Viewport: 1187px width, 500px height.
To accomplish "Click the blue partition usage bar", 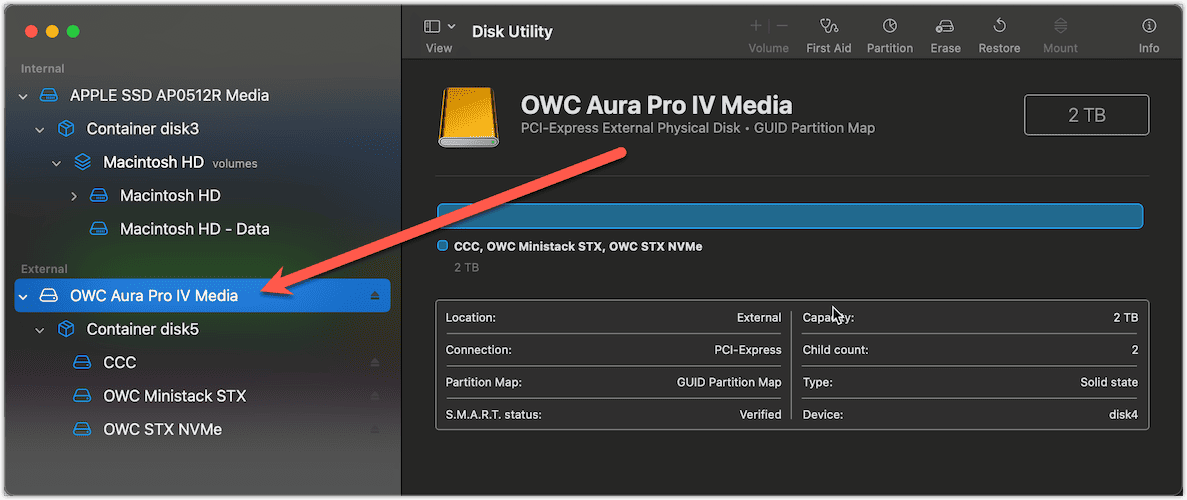I will click(x=789, y=216).
